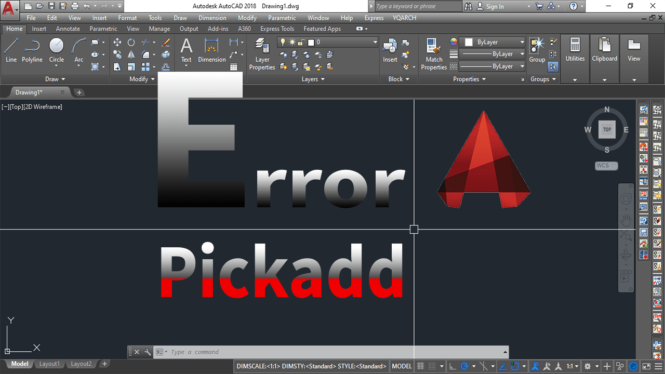Image resolution: width=665 pixels, height=374 pixels.
Task: Click the command line input field
Action: coord(331,352)
